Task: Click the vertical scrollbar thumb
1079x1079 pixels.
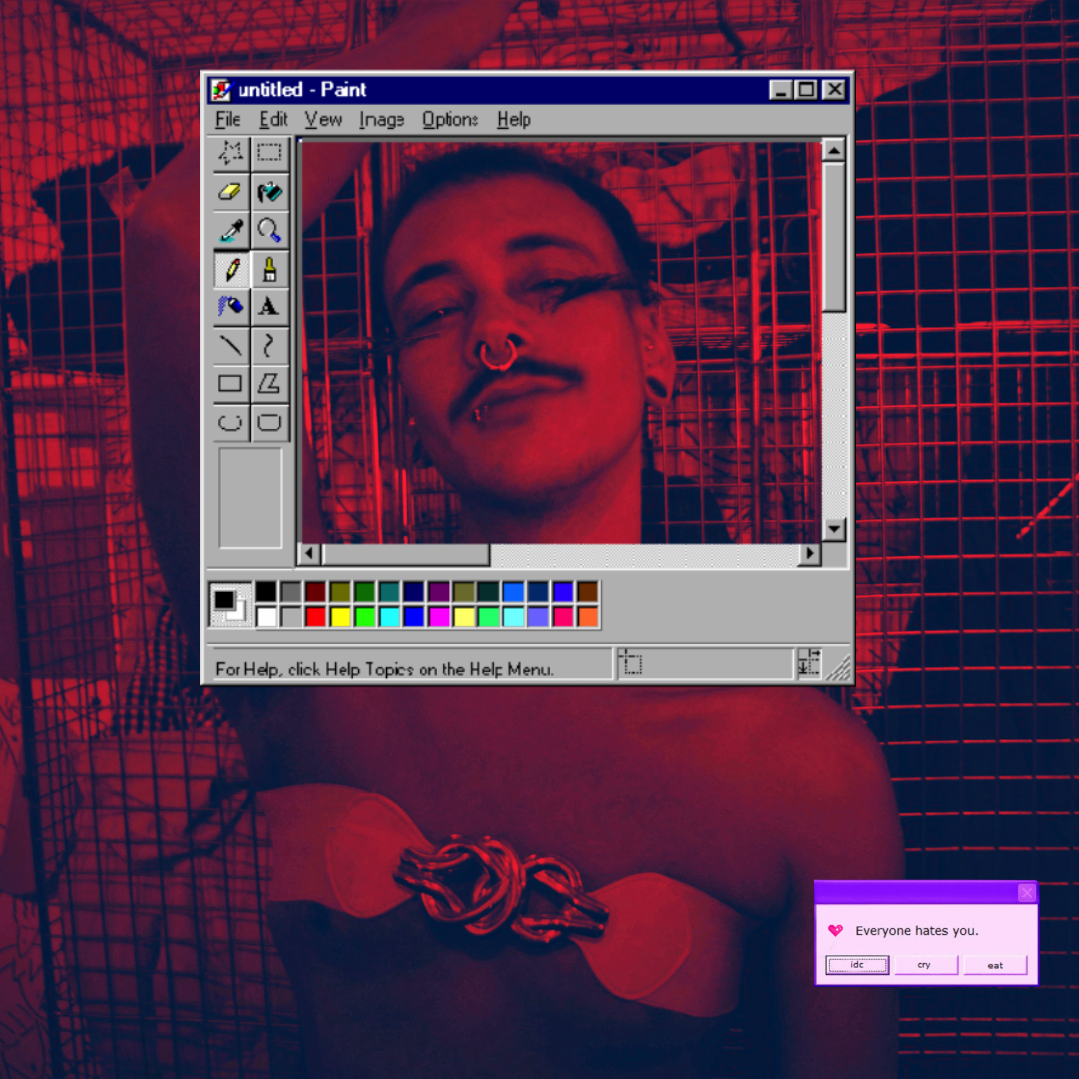Action: point(834,237)
